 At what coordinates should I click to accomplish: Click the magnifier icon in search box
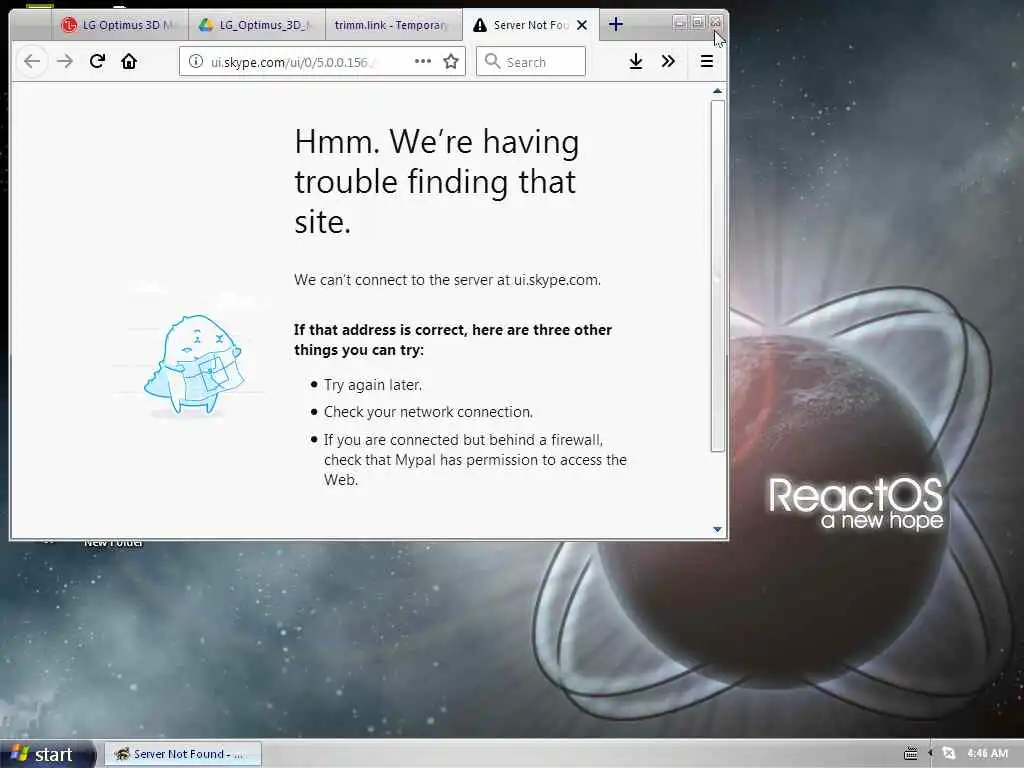492,61
